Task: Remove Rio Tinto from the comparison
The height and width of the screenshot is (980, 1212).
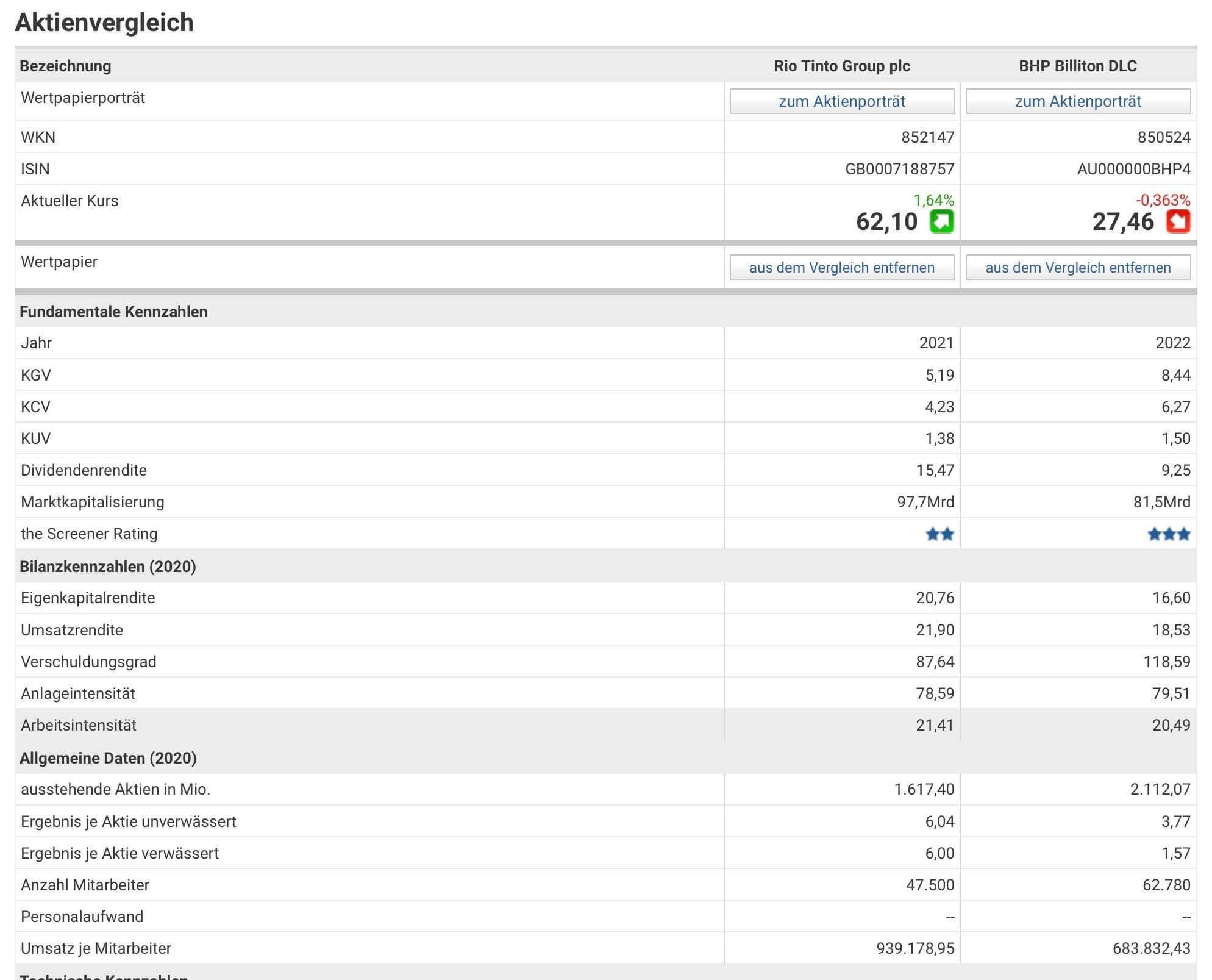Action: (841, 268)
